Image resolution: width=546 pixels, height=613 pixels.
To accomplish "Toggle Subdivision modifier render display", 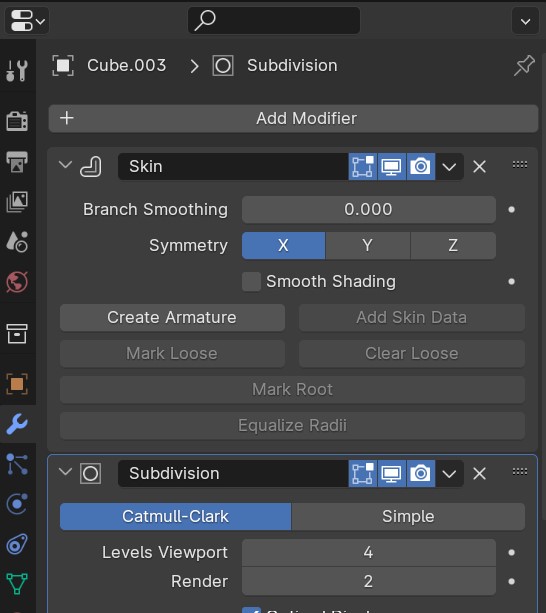I will click(421, 473).
